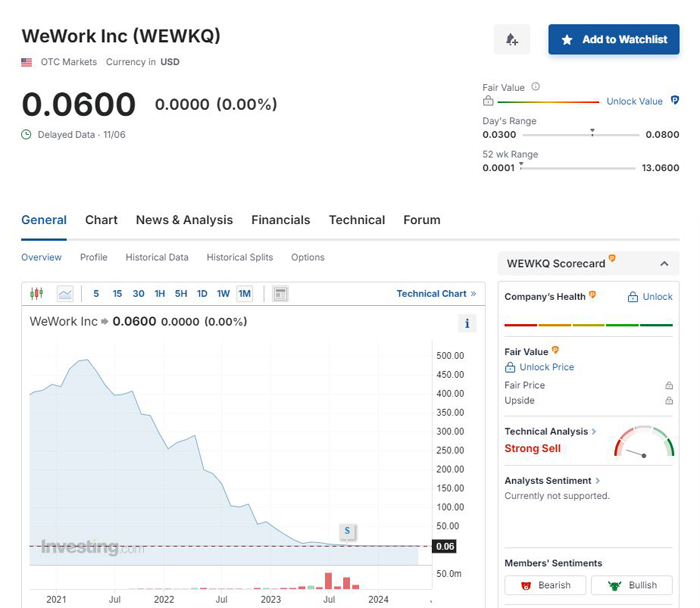View the Historical Data sub-tab
The height and width of the screenshot is (608, 700).
pyautogui.click(x=157, y=257)
